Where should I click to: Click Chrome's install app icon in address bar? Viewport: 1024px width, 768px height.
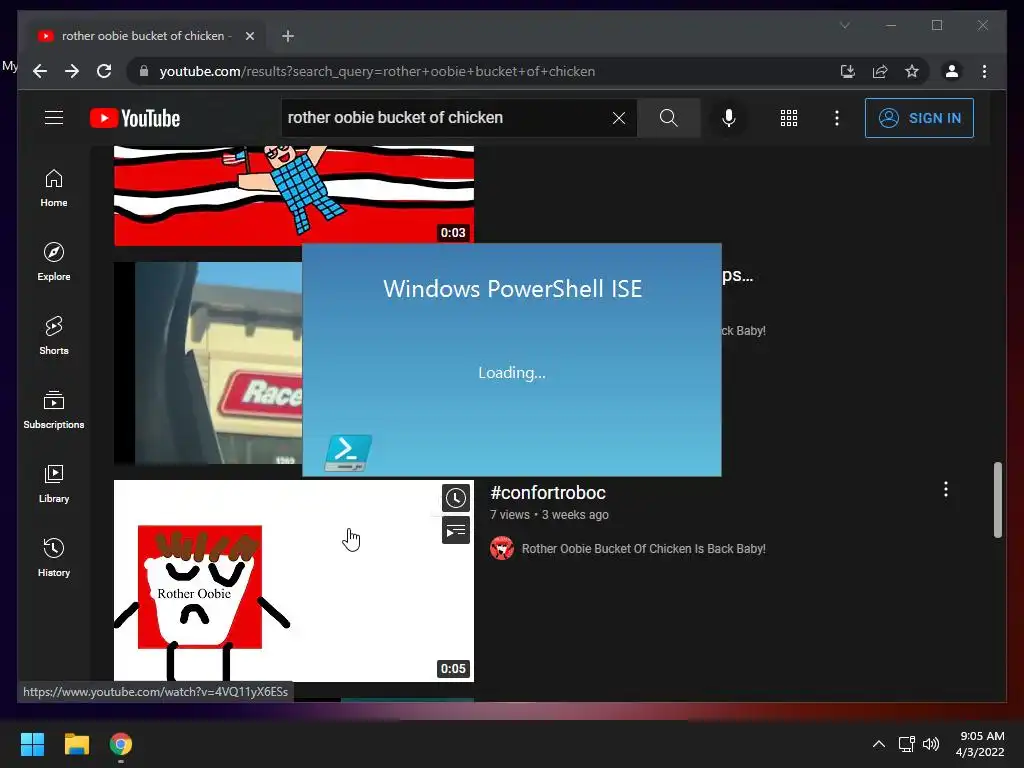pyautogui.click(x=848, y=71)
